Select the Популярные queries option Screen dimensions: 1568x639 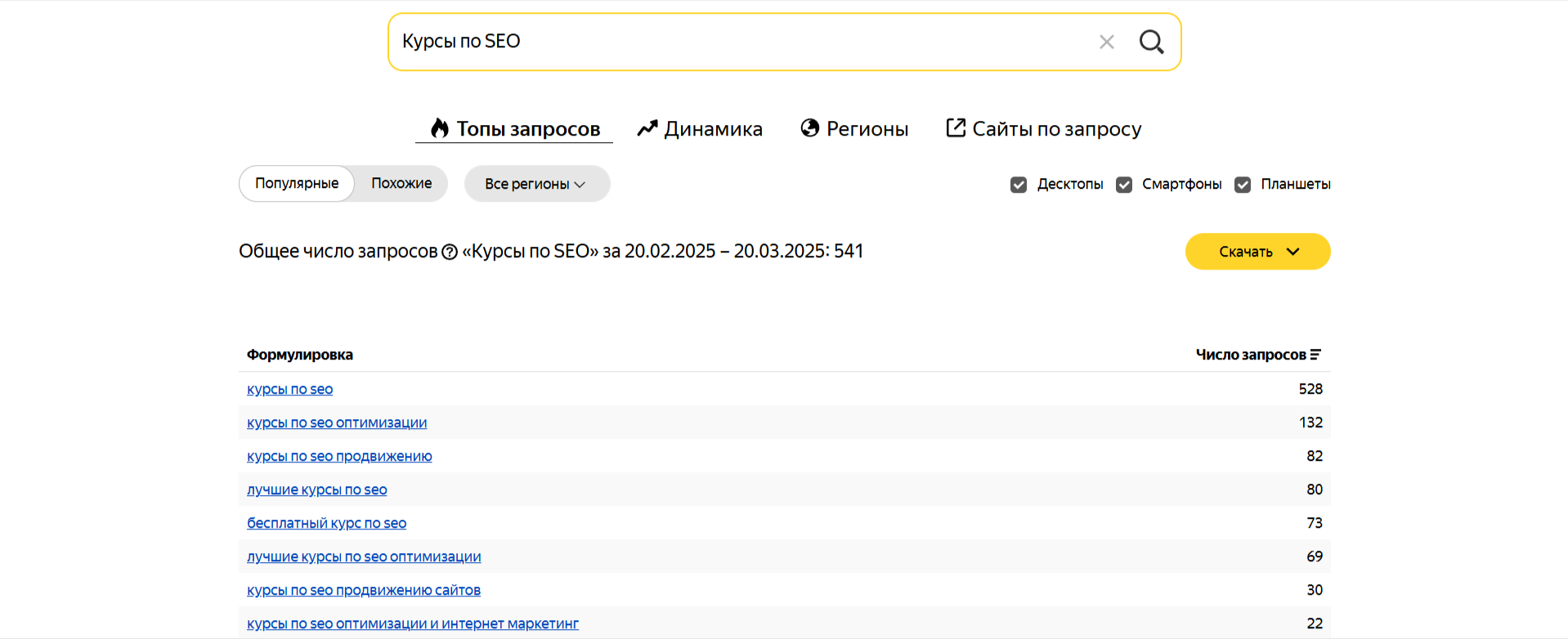(x=297, y=184)
